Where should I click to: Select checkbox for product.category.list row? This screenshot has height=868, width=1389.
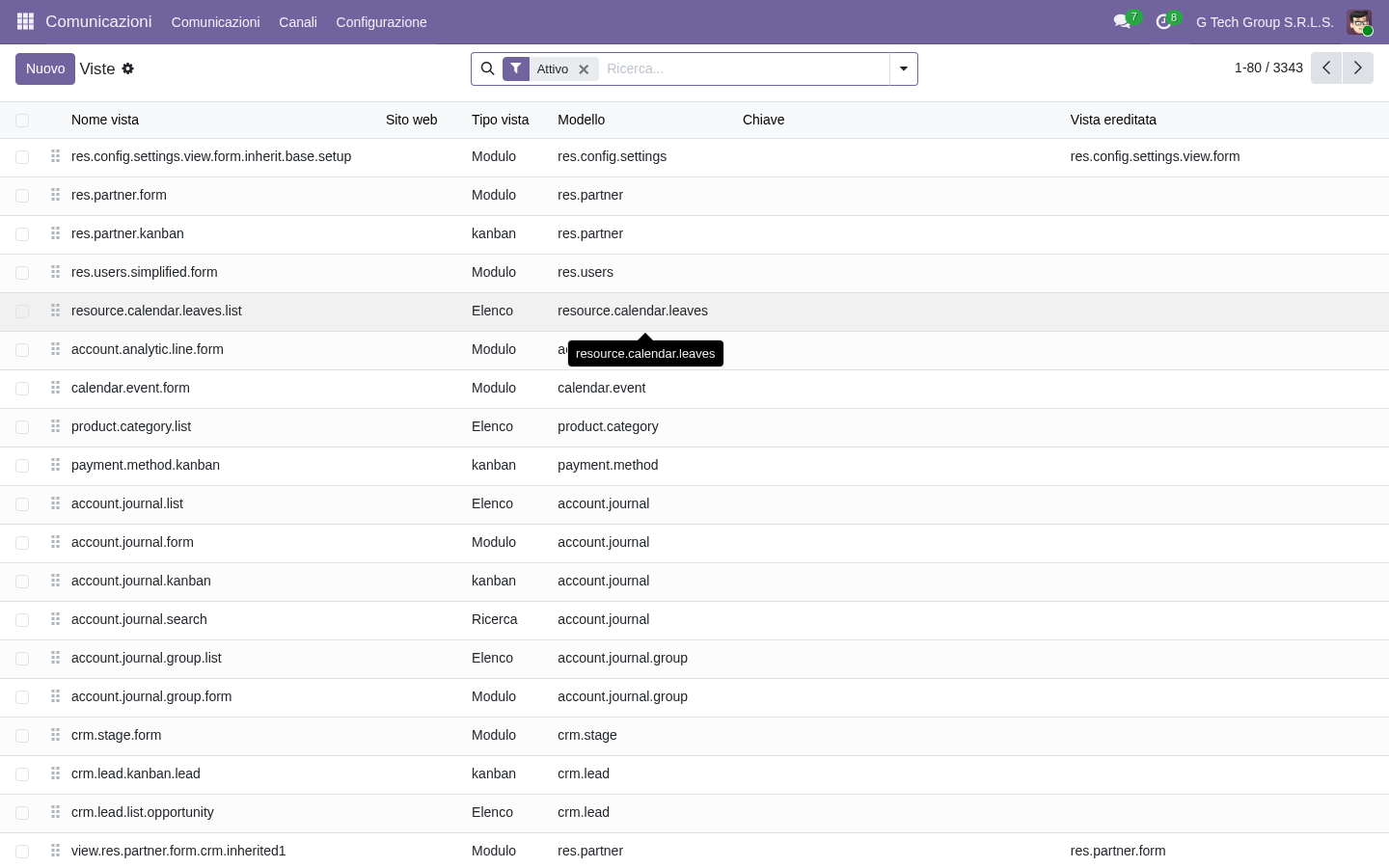[x=22, y=427]
